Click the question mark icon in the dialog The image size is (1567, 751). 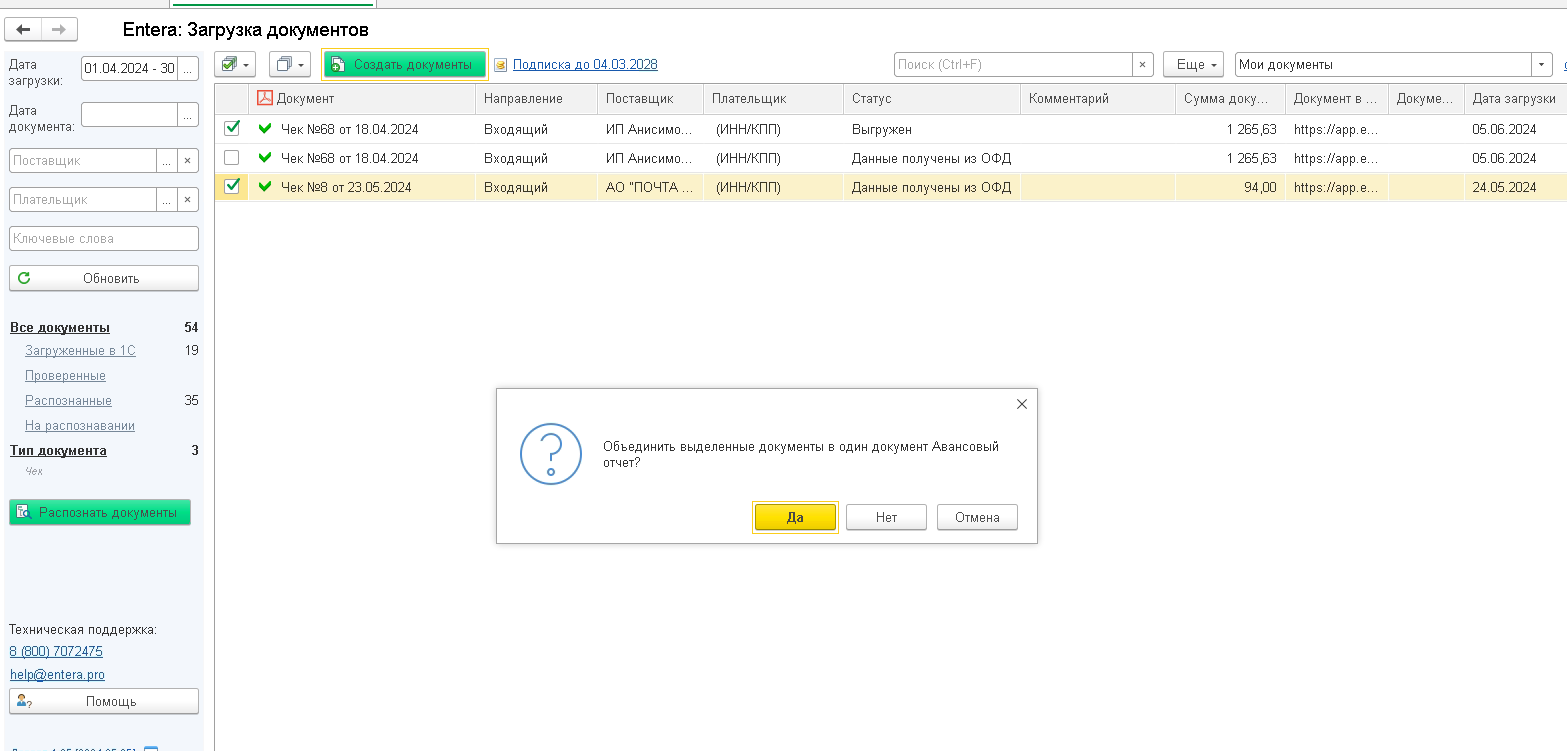click(551, 454)
